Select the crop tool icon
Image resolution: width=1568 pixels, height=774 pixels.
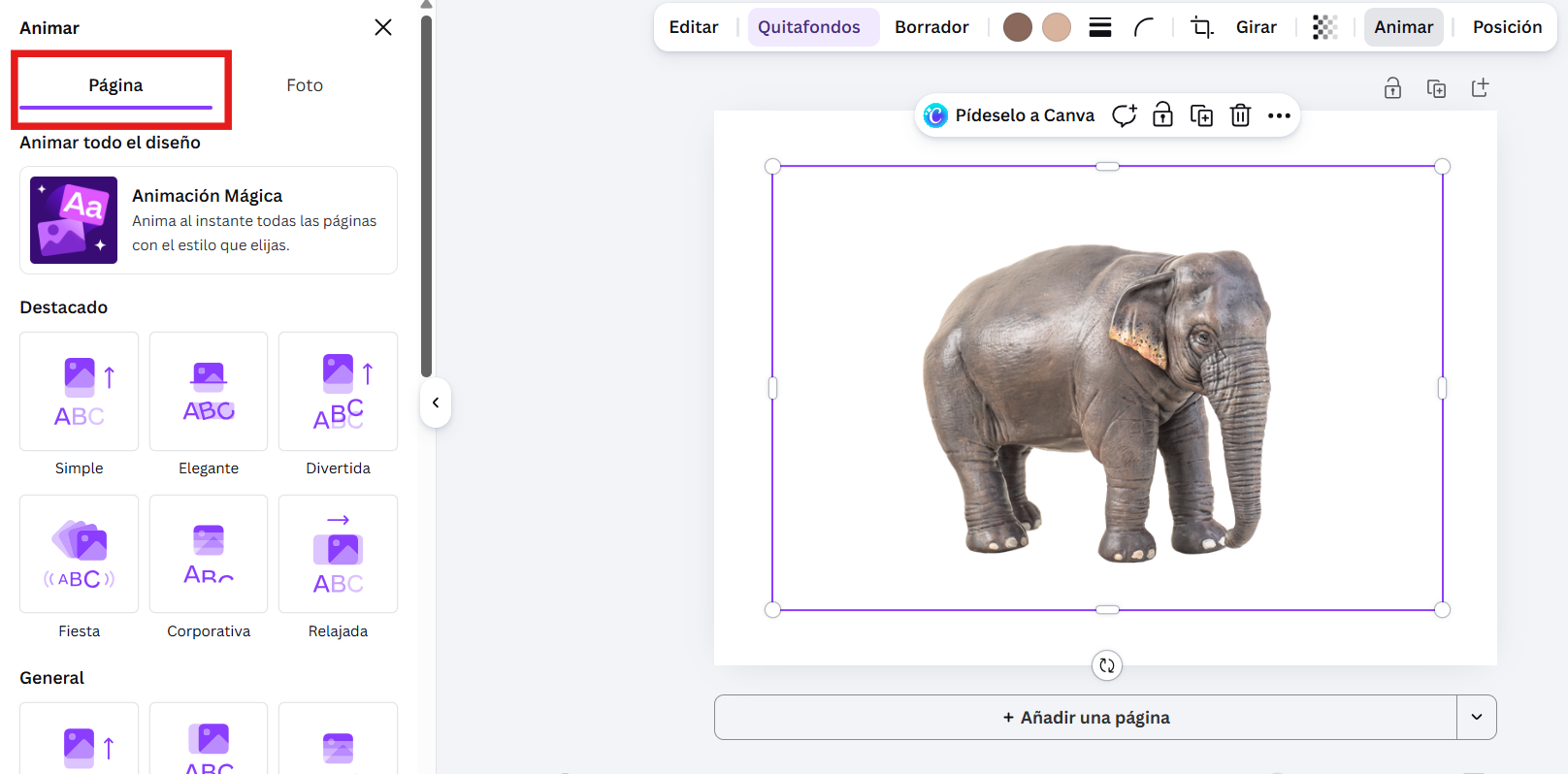click(x=1202, y=27)
